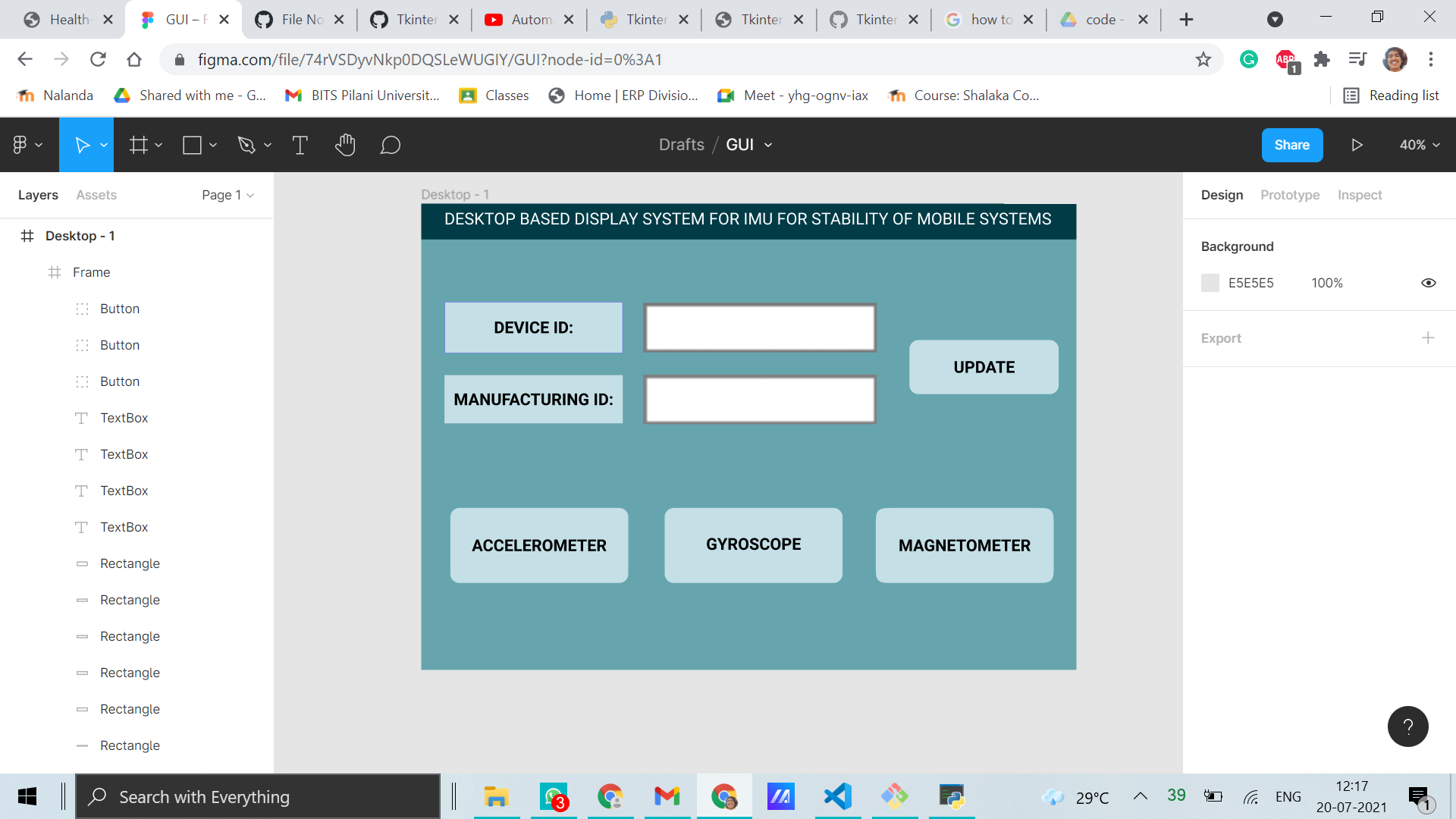Open the Add comment tool
Viewport: 1456px width, 819px height.
click(x=391, y=145)
